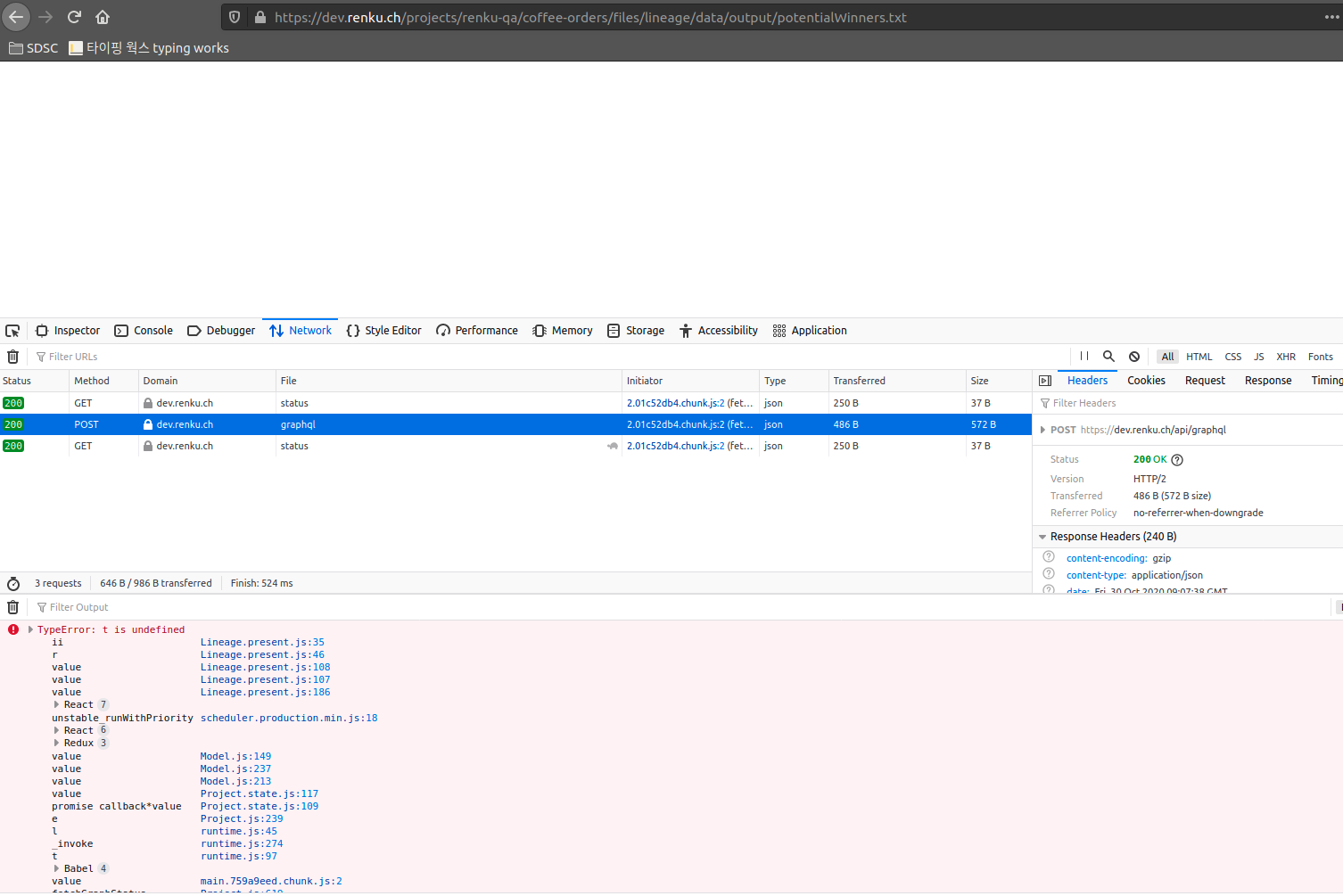Open the network request search
This screenshot has width=1343, height=896.
(1108, 356)
